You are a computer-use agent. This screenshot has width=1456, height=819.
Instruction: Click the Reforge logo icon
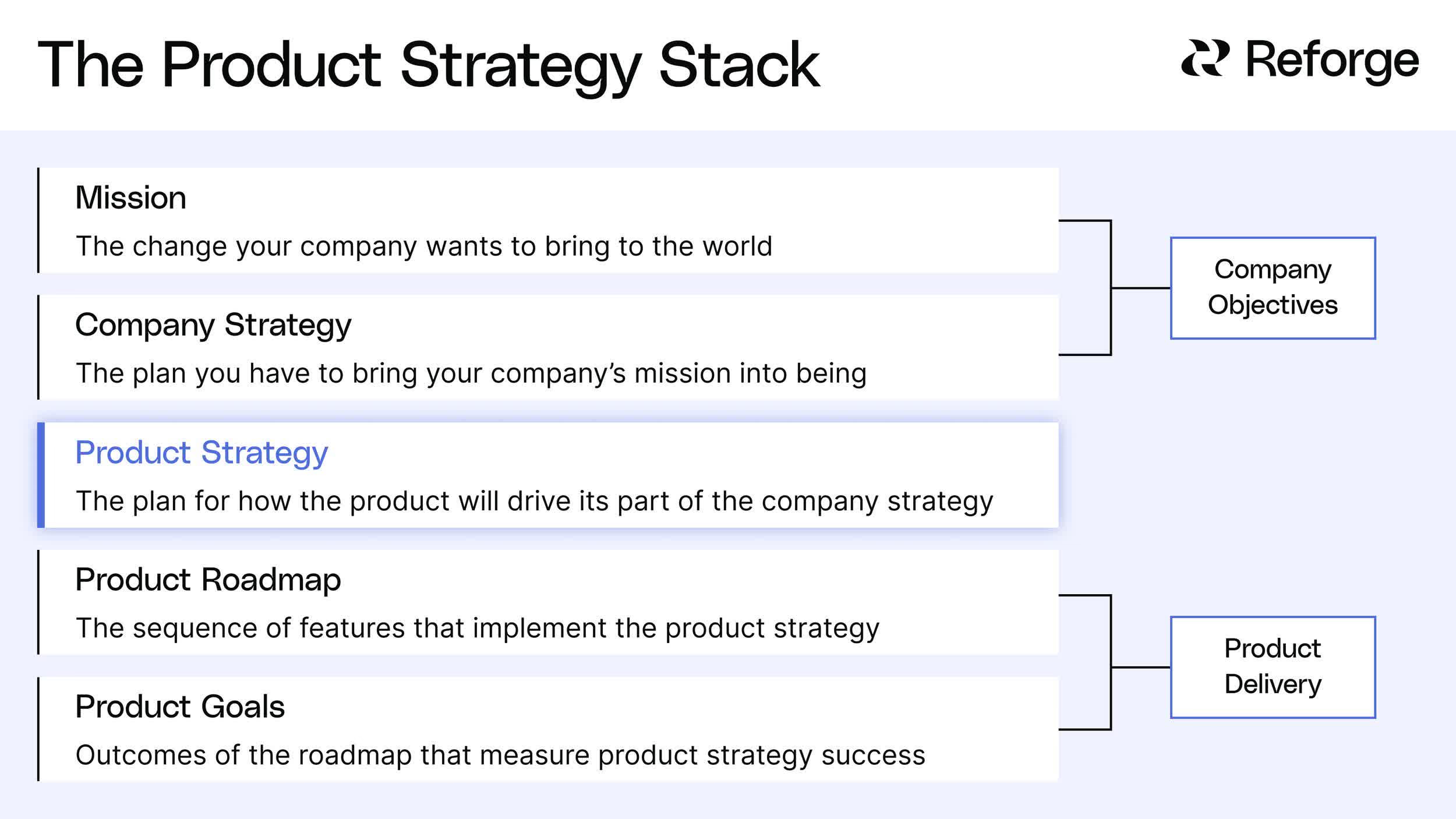tap(1206, 58)
